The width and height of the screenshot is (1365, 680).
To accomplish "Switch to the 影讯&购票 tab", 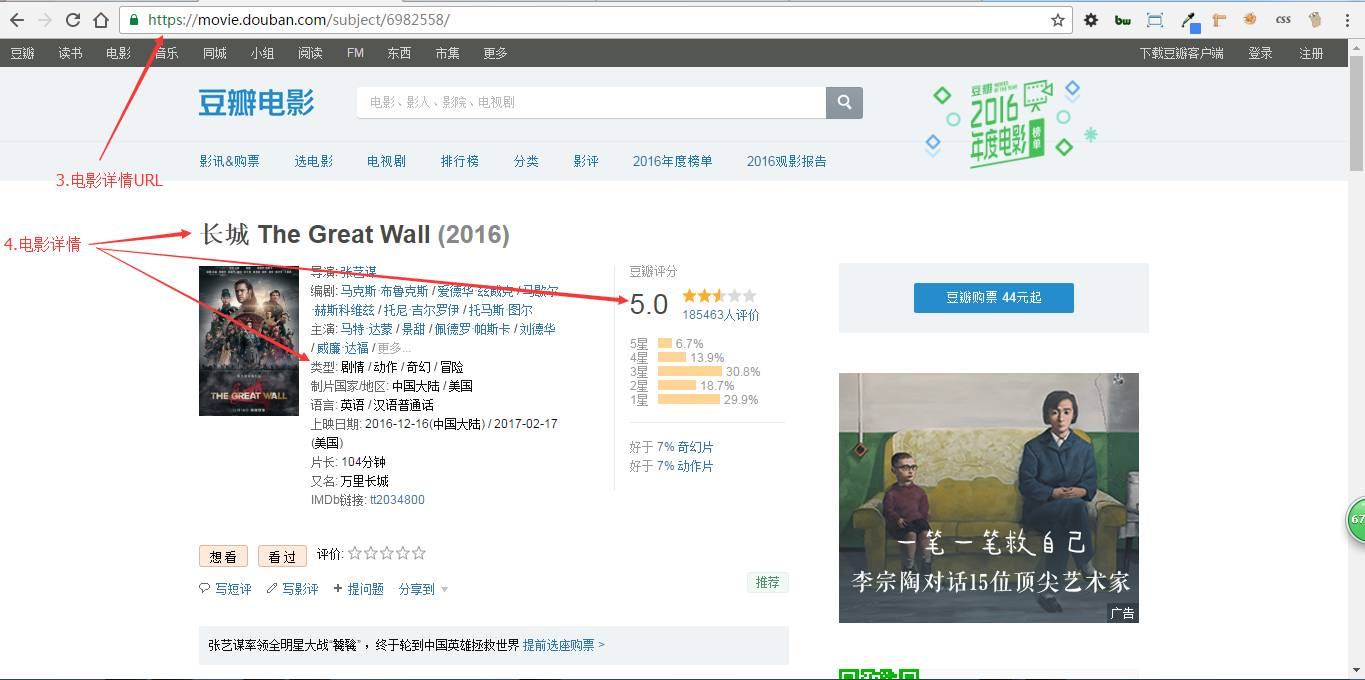I will (x=229, y=161).
